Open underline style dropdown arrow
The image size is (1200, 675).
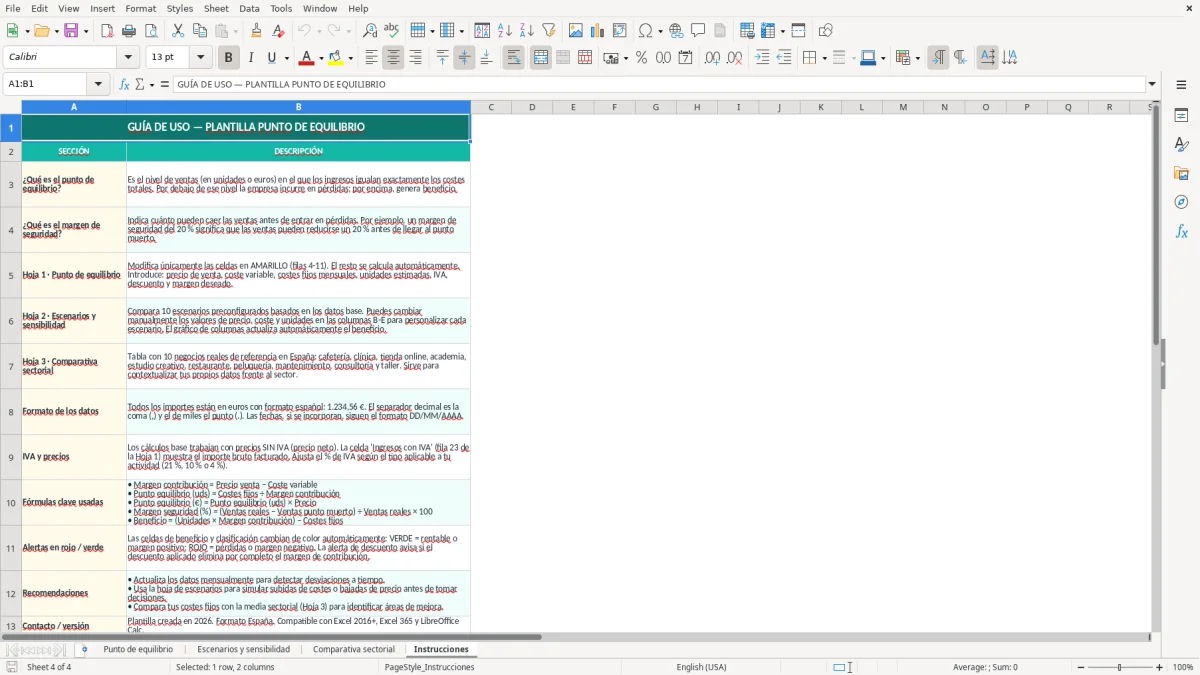pyautogui.click(x=285, y=58)
